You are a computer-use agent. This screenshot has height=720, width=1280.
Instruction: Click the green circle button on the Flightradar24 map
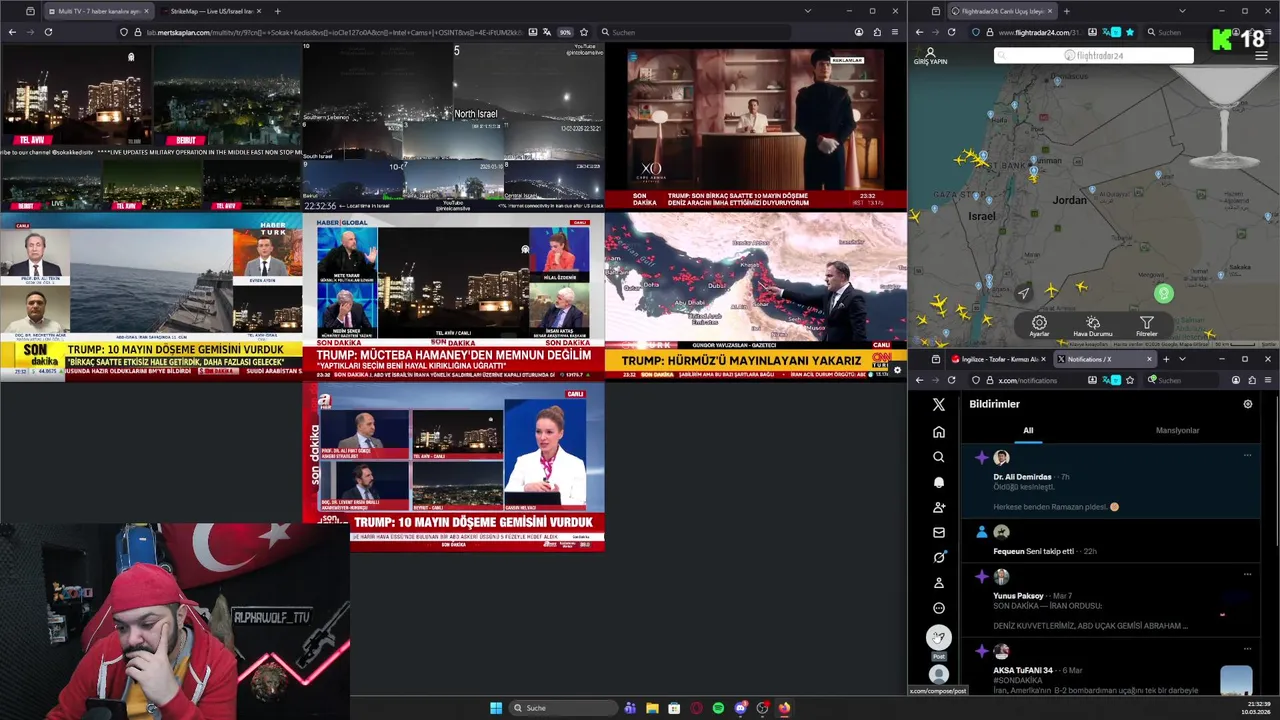point(1163,293)
